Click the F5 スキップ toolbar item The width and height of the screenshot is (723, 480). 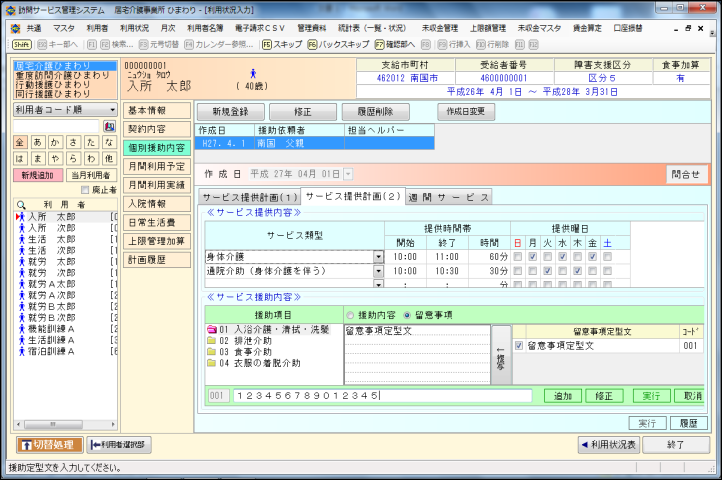tap(281, 45)
